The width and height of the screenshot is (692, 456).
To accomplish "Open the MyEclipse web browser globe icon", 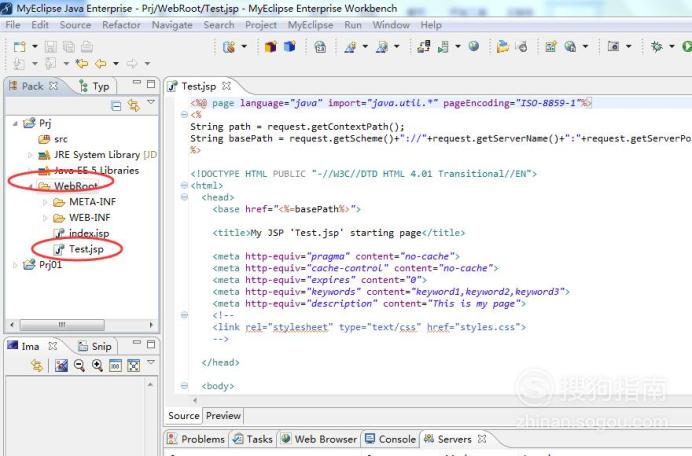I will (474, 46).
